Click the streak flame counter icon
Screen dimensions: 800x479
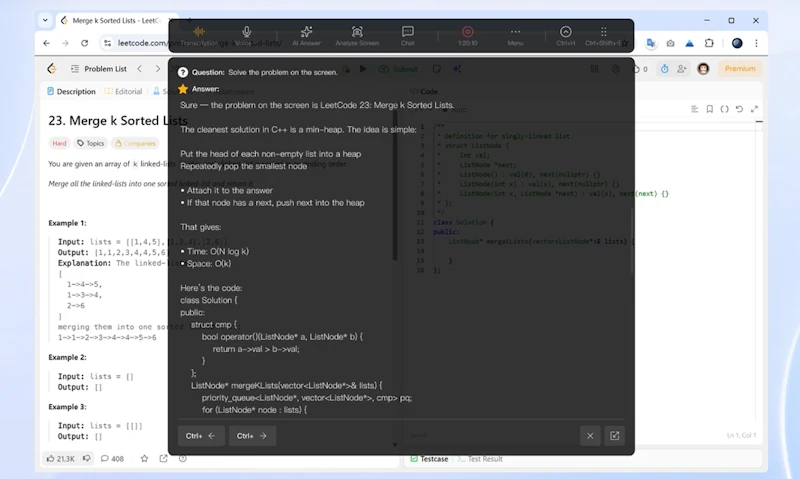pos(640,69)
